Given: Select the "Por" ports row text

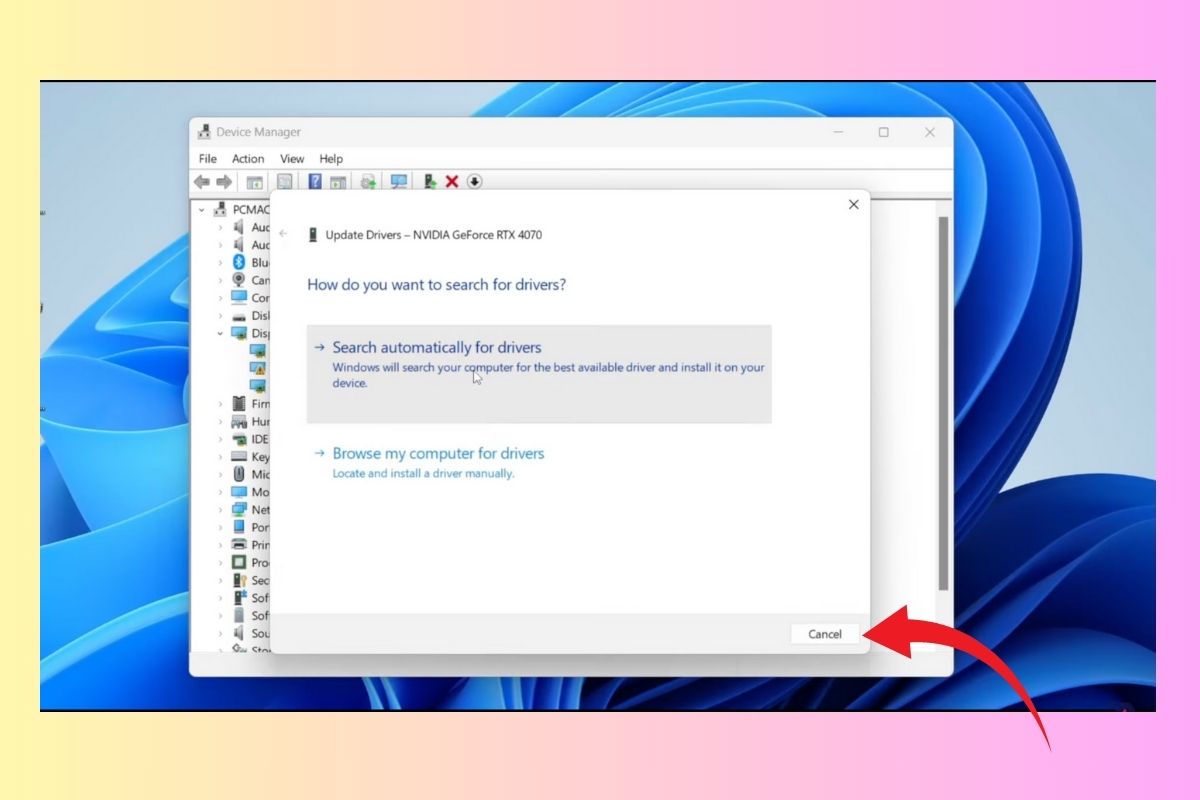Looking at the screenshot, I should 260,527.
